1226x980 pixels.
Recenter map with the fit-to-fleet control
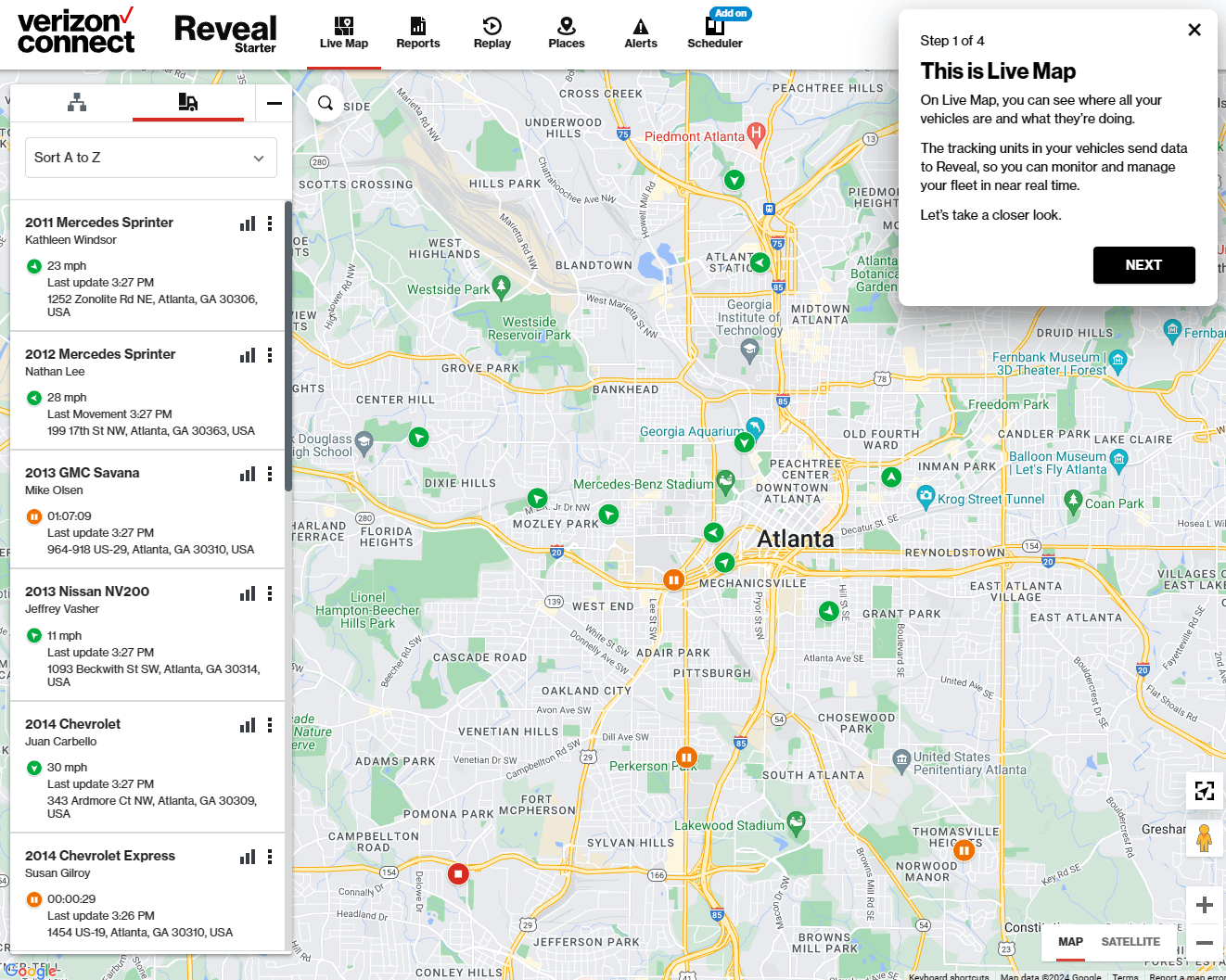click(x=1204, y=791)
